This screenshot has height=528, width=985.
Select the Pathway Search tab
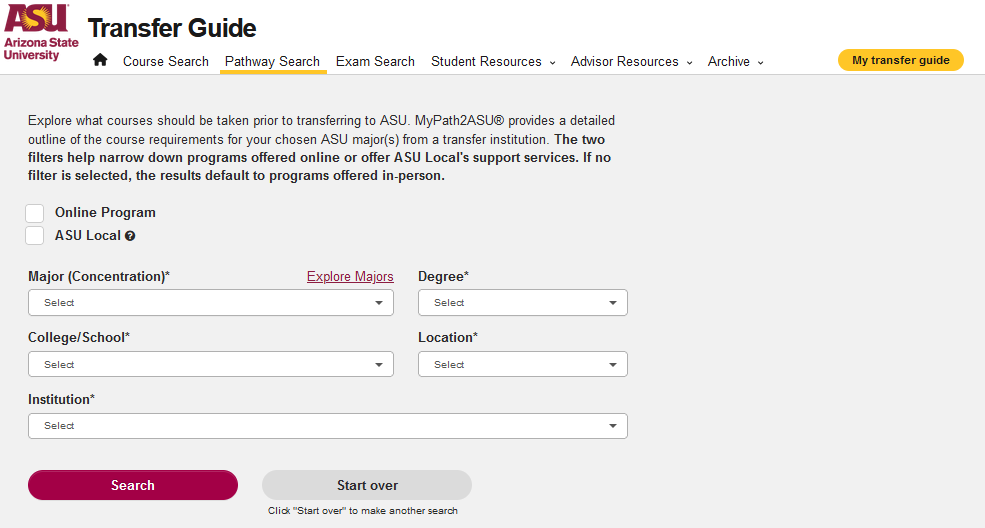pyautogui.click(x=273, y=62)
